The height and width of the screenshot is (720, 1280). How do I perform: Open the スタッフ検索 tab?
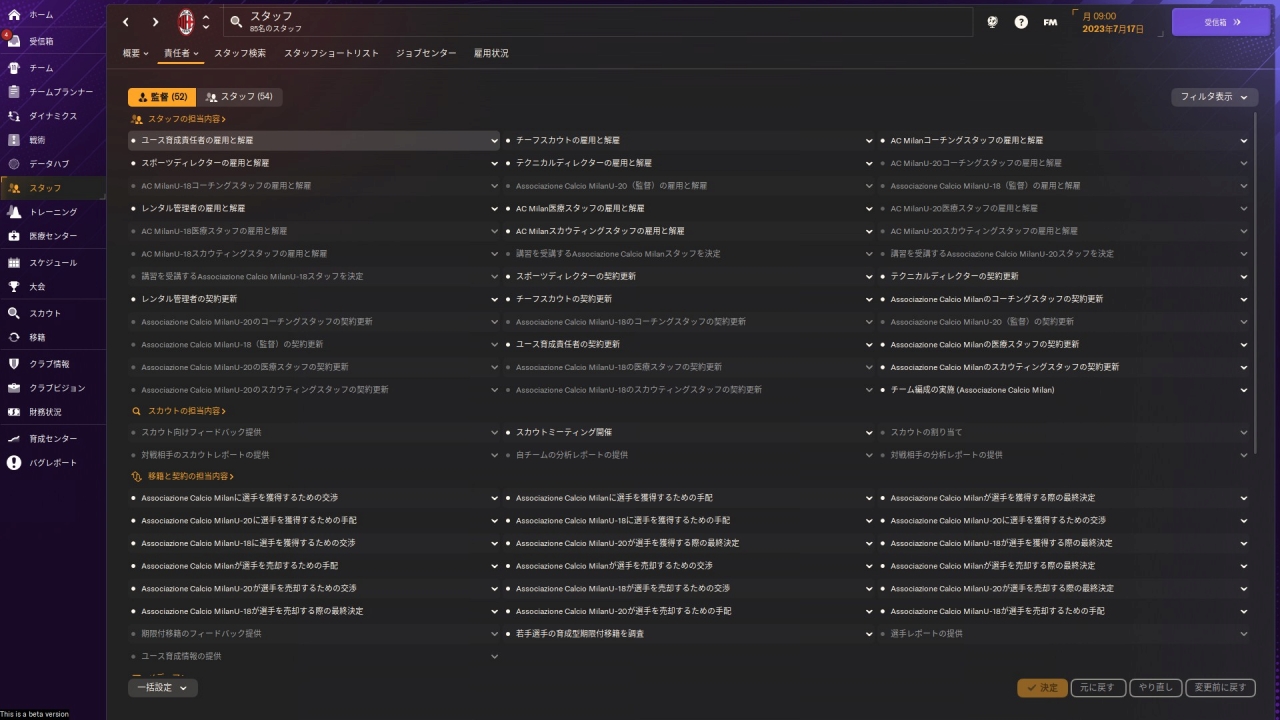coord(240,53)
